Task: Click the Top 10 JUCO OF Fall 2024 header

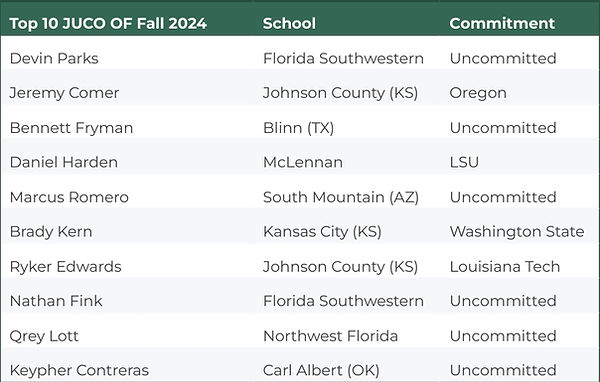Action: coord(108,23)
